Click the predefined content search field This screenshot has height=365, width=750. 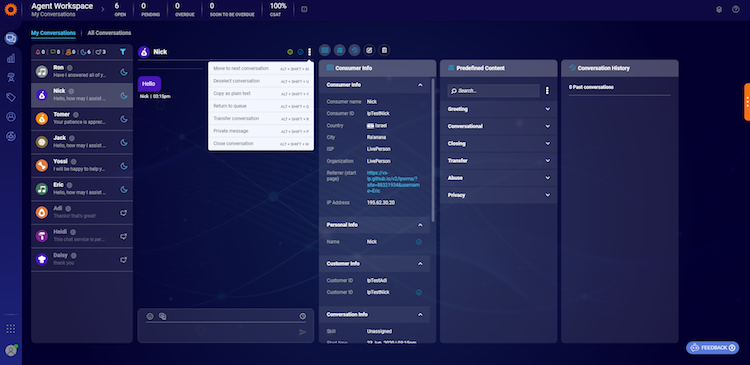click(x=494, y=91)
